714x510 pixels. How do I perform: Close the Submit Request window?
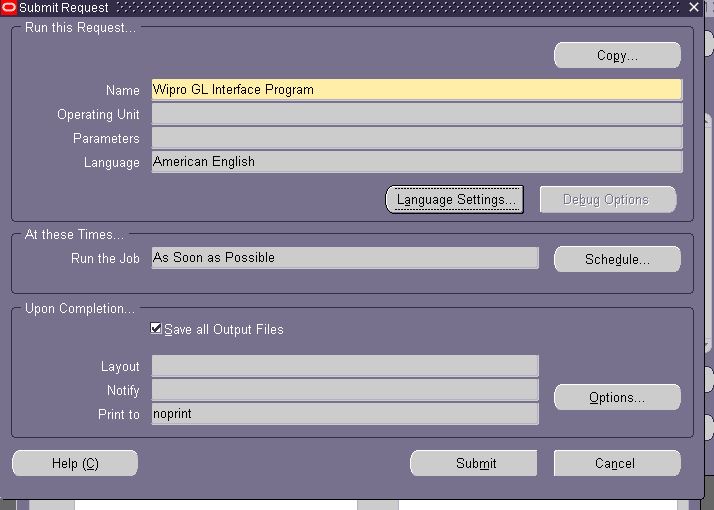694,7
